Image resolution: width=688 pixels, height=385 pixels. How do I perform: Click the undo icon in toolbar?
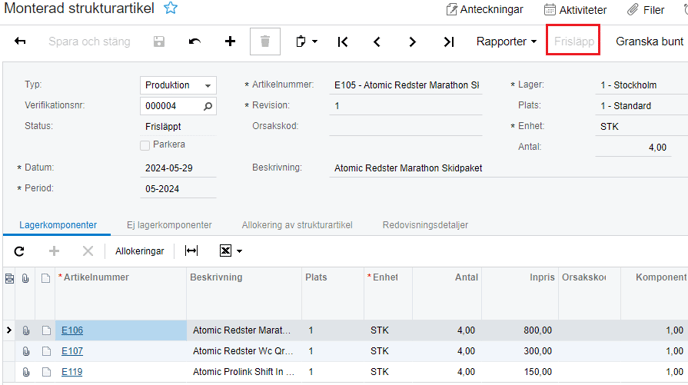coord(194,41)
